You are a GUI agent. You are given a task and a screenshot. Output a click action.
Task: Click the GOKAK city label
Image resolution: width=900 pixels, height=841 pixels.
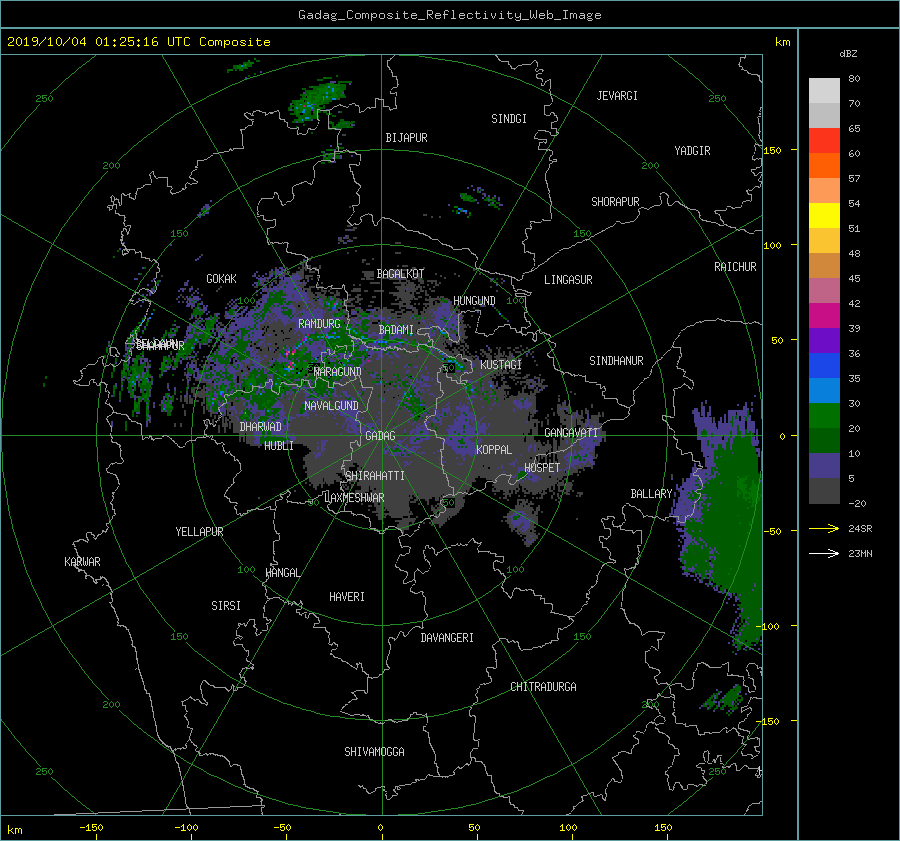(221, 279)
